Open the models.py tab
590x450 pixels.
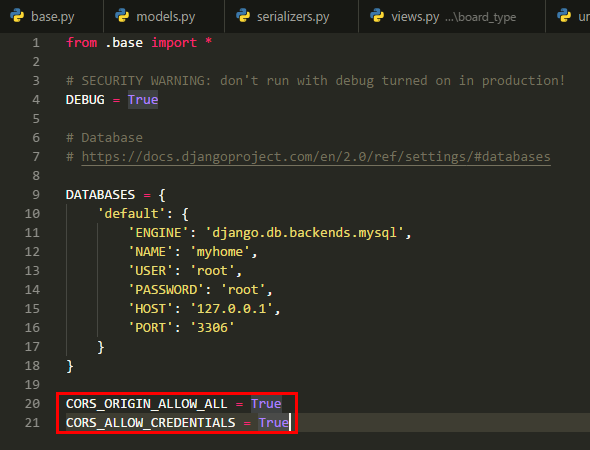pos(164,17)
